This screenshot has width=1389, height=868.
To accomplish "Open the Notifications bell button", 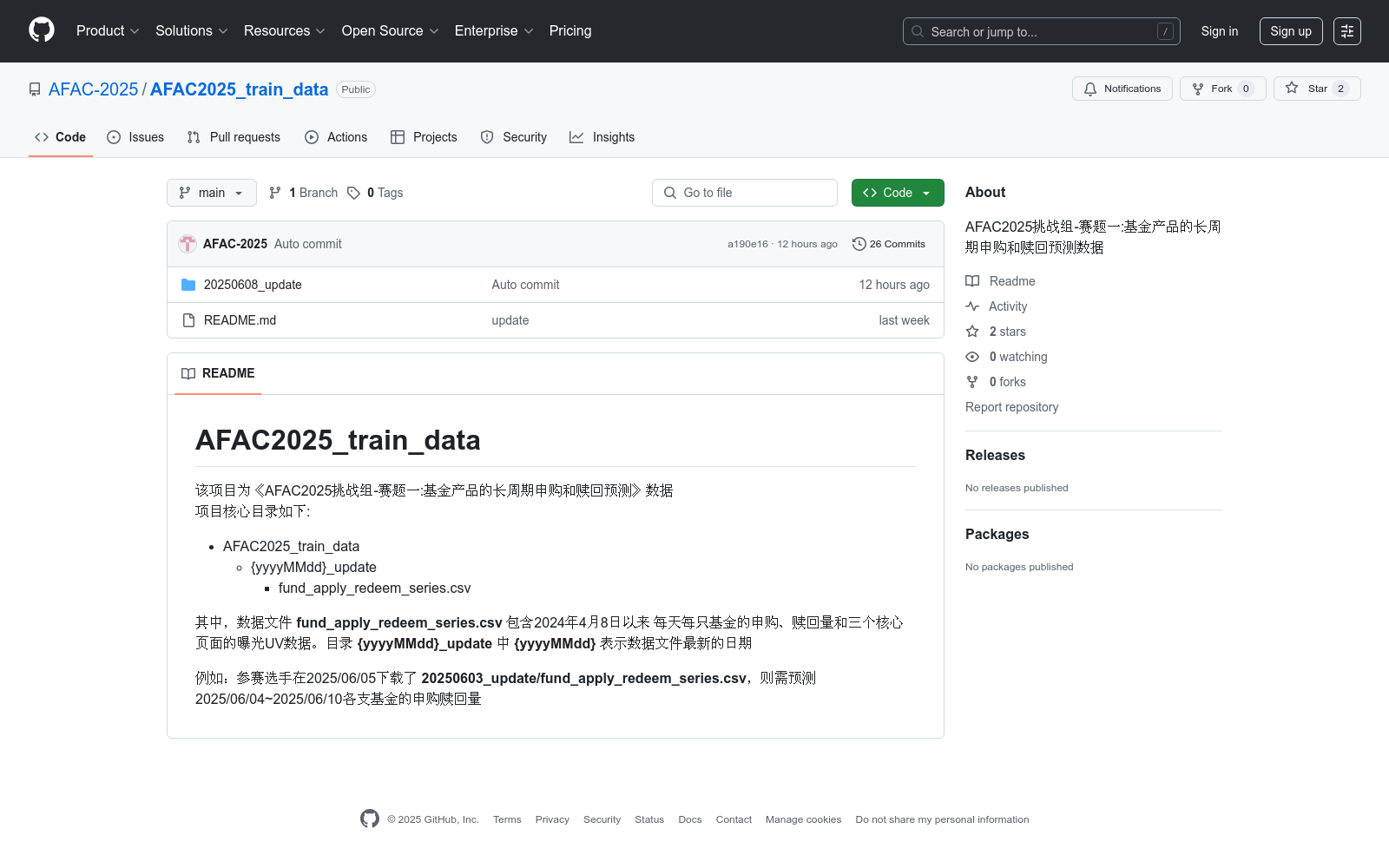I will click(x=1122, y=89).
